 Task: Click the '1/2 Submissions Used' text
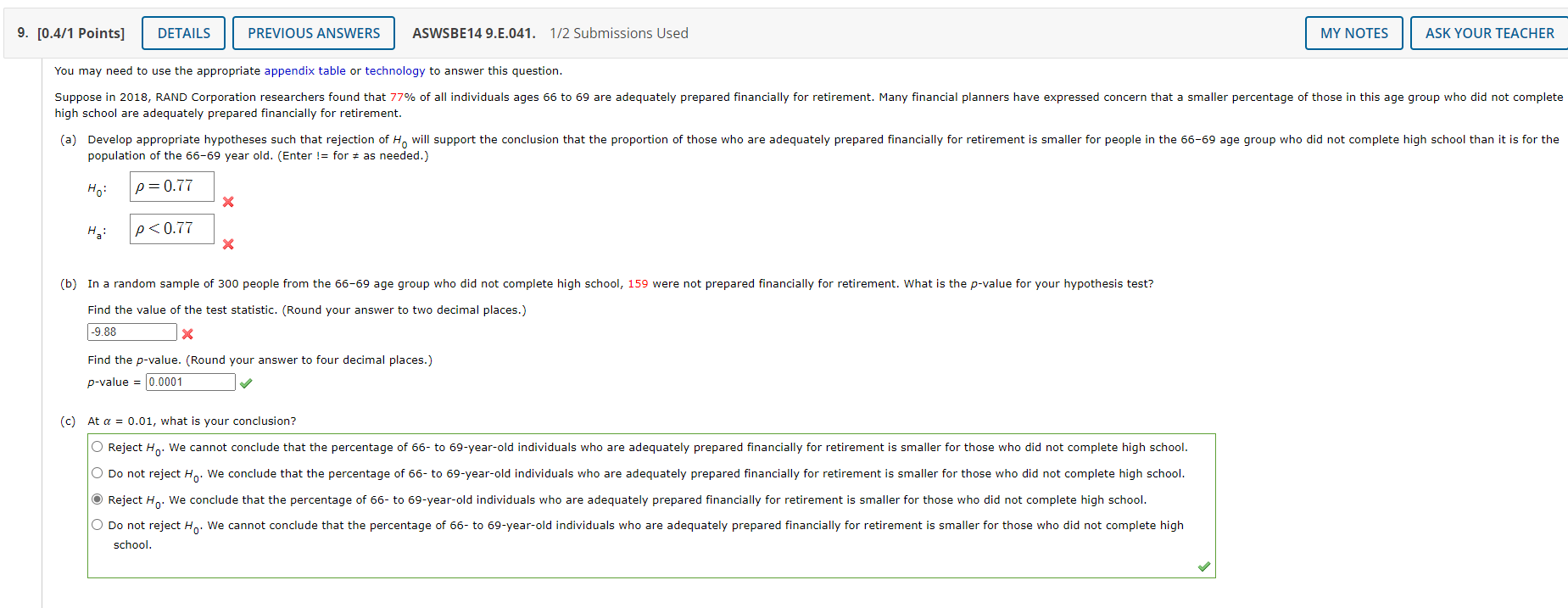620,32
